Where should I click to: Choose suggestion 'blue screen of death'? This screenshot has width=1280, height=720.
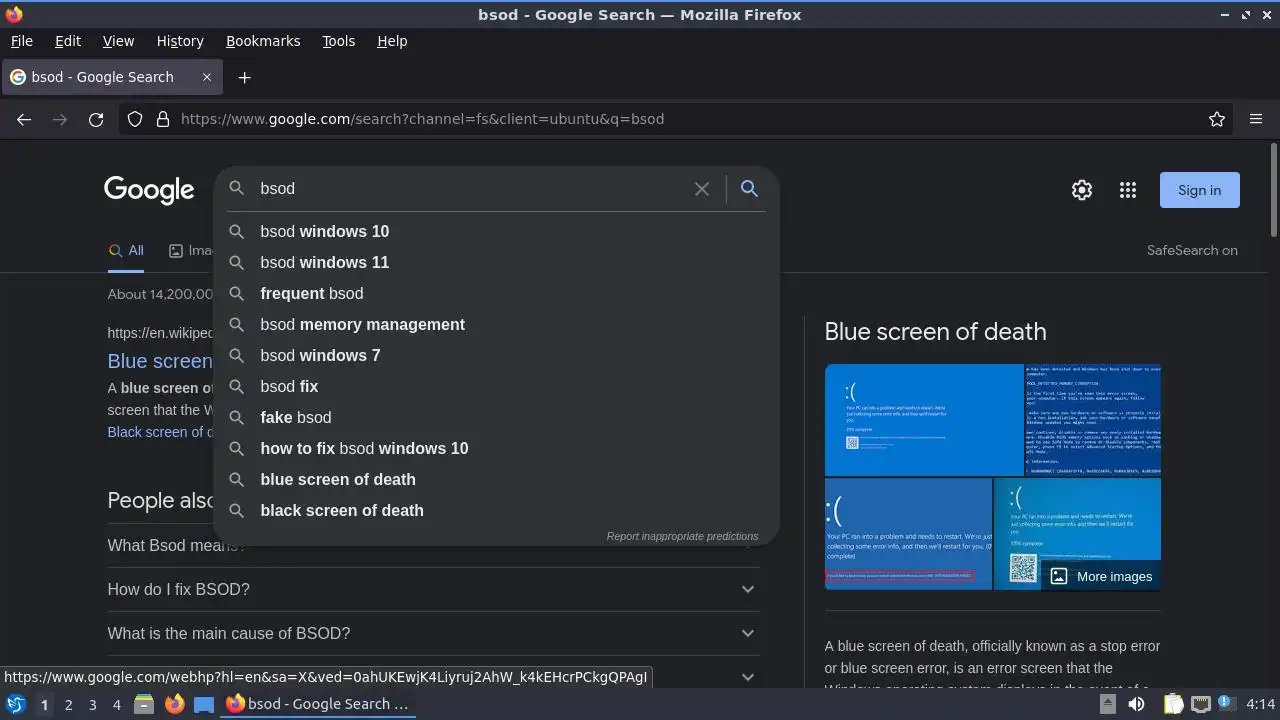tap(496, 479)
